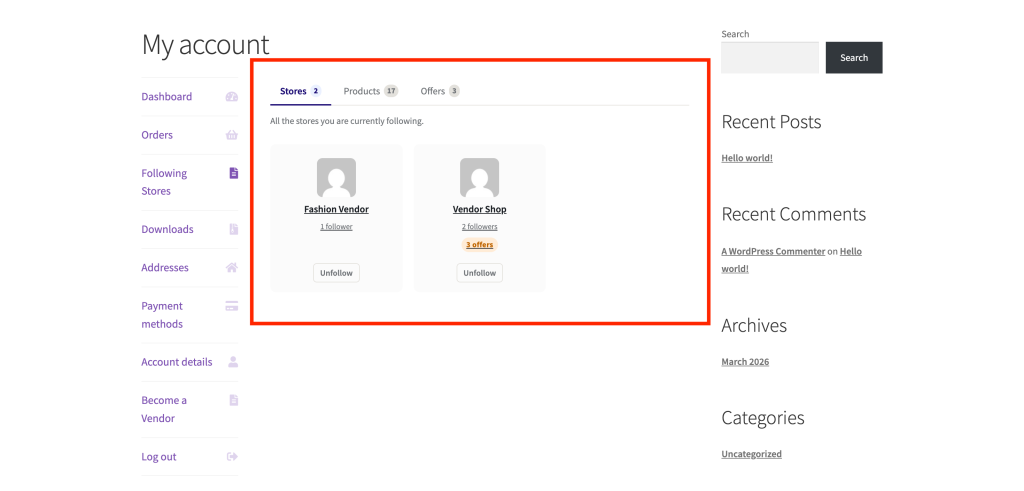Open the Dashboard menu link
The height and width of the screenshot is (491, 1024).
tap(167, 97)
